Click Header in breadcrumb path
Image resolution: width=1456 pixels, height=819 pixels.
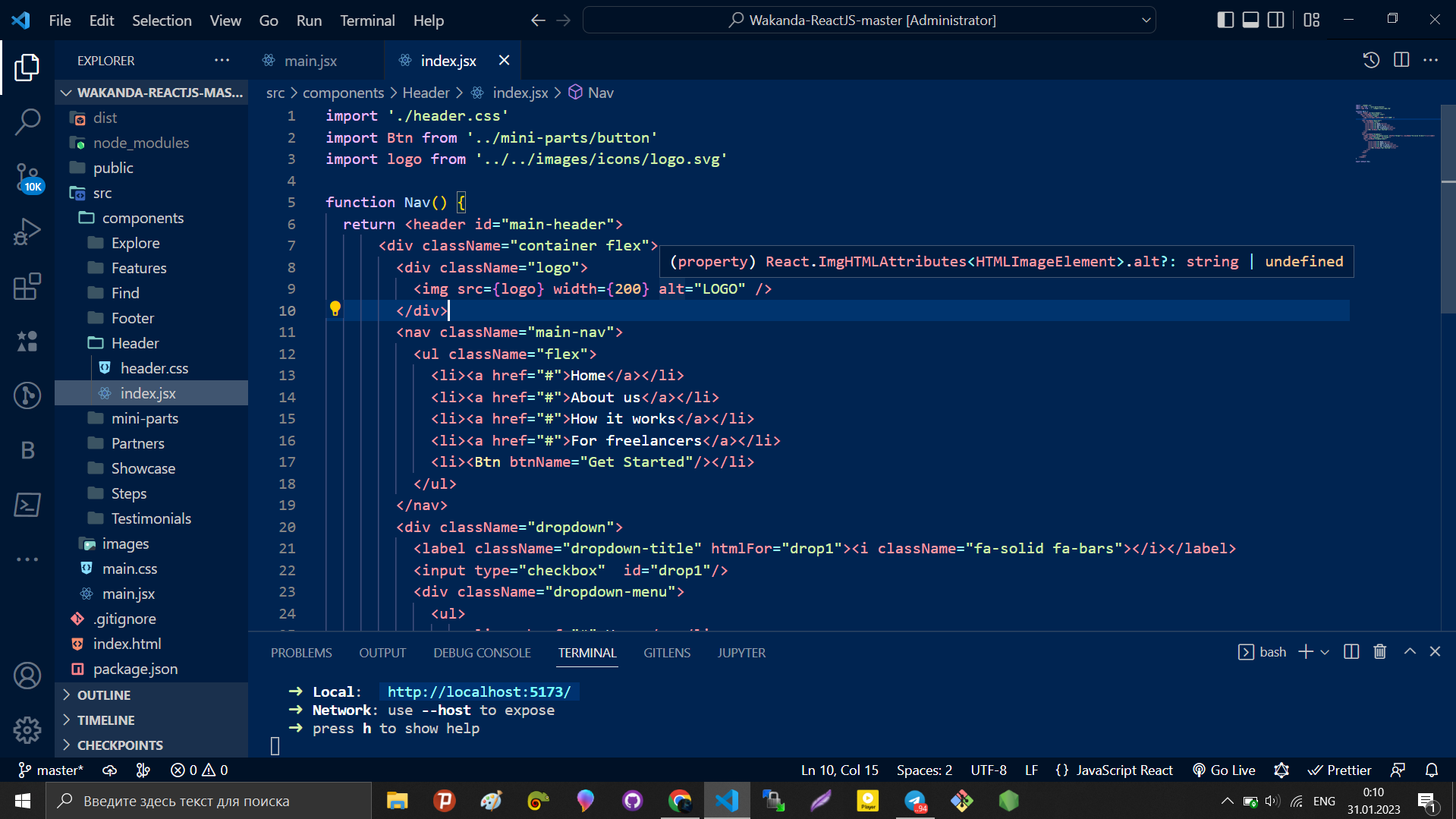(x=426, y=93)
